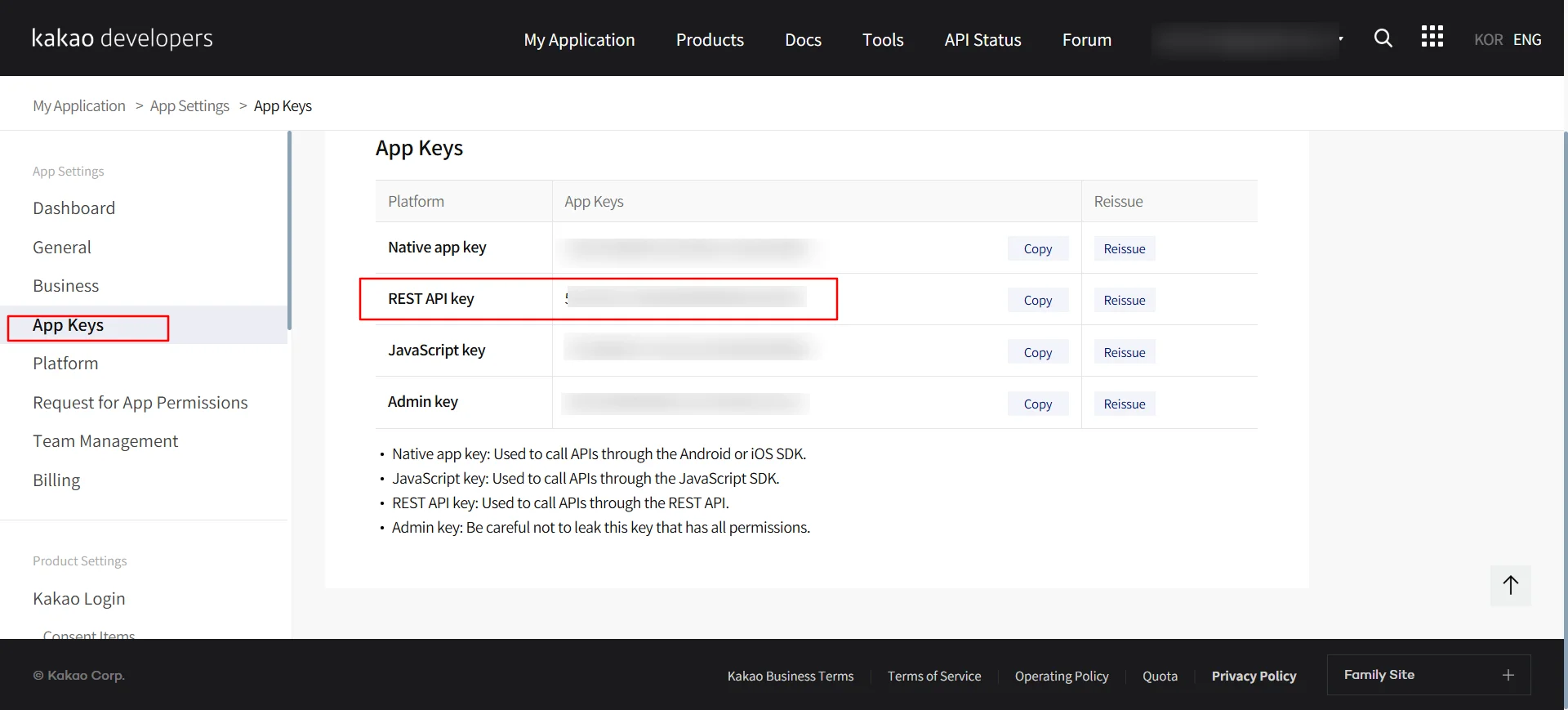Go to App Settings breadcrumb
This screenshot has width=1568, height=710.
point(189,106)
